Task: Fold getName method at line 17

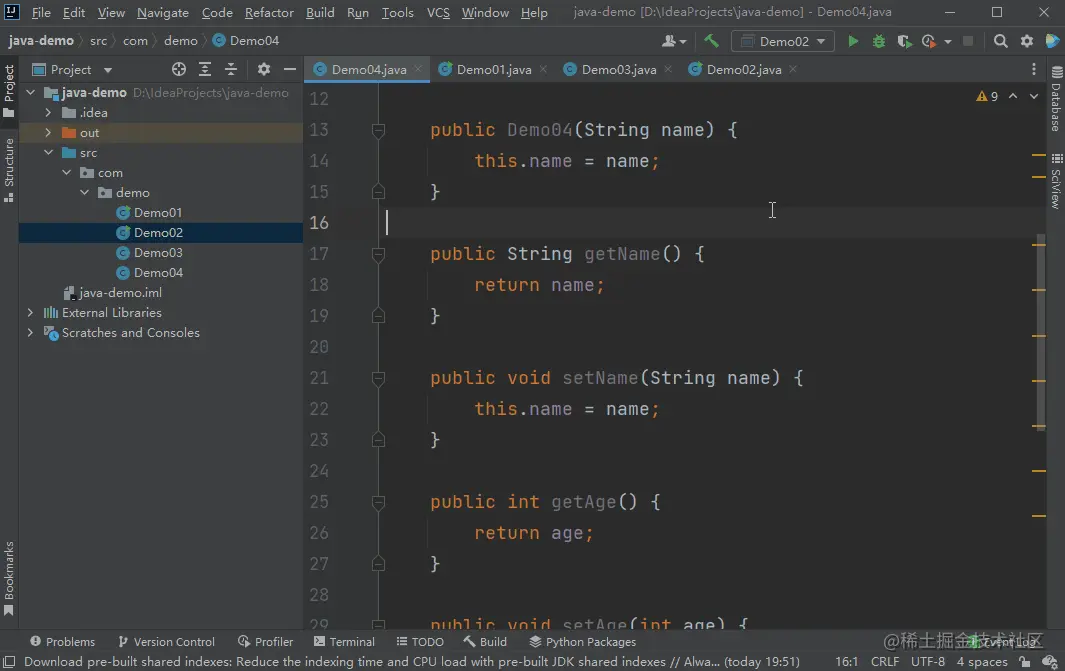Action: 378,254
